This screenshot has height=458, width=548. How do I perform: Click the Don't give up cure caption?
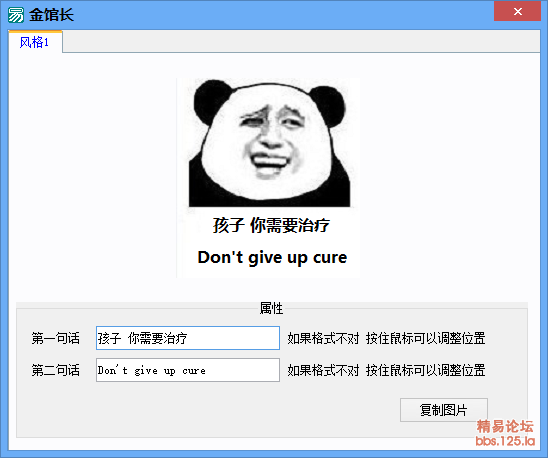click(x=272, y=257)
